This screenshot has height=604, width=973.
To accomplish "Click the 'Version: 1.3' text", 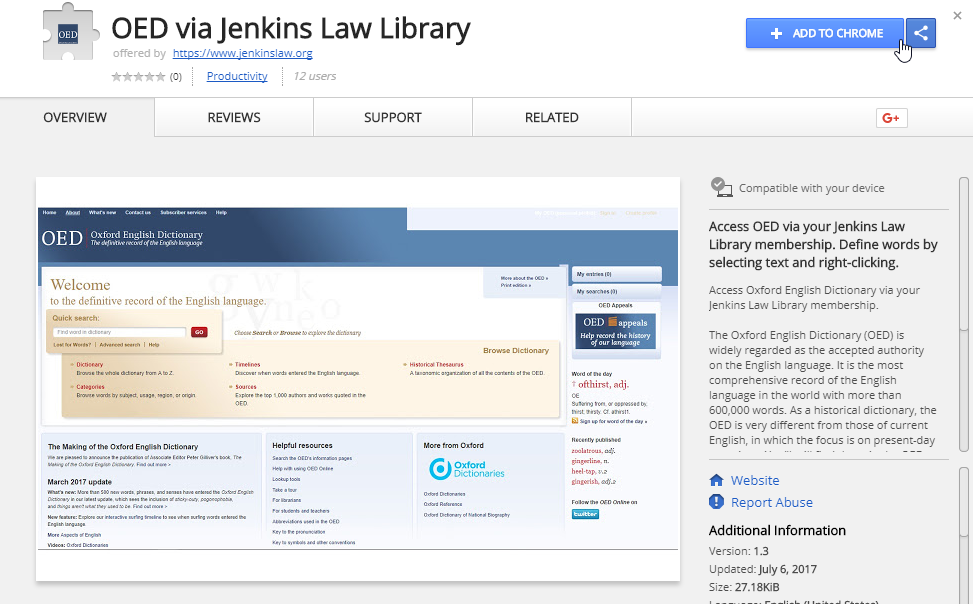I will (738, 551).
